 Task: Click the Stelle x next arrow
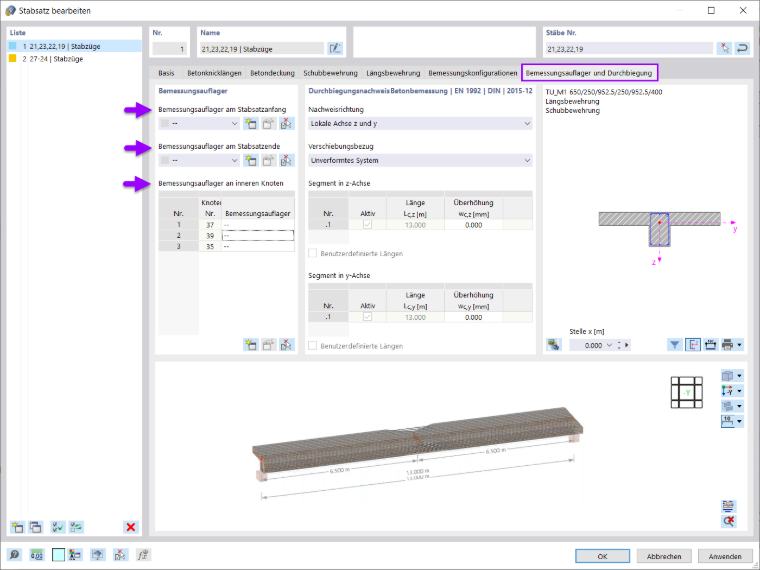(x=627, y=345)
